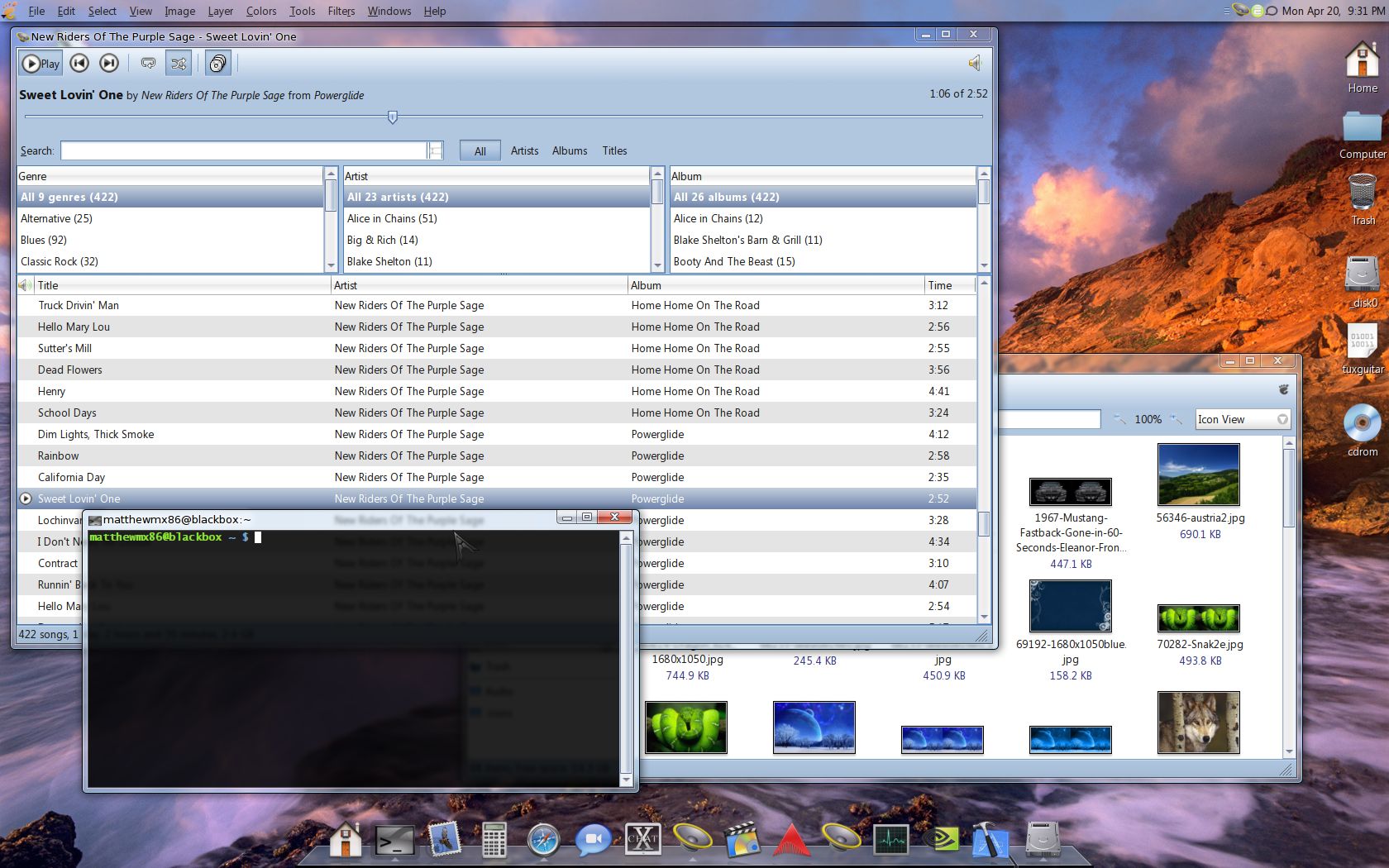Viewport: 1389px width, 868px height.
Task: Select the 1967-Mustang-Fastback image thumbnail
Action: 1071,492
